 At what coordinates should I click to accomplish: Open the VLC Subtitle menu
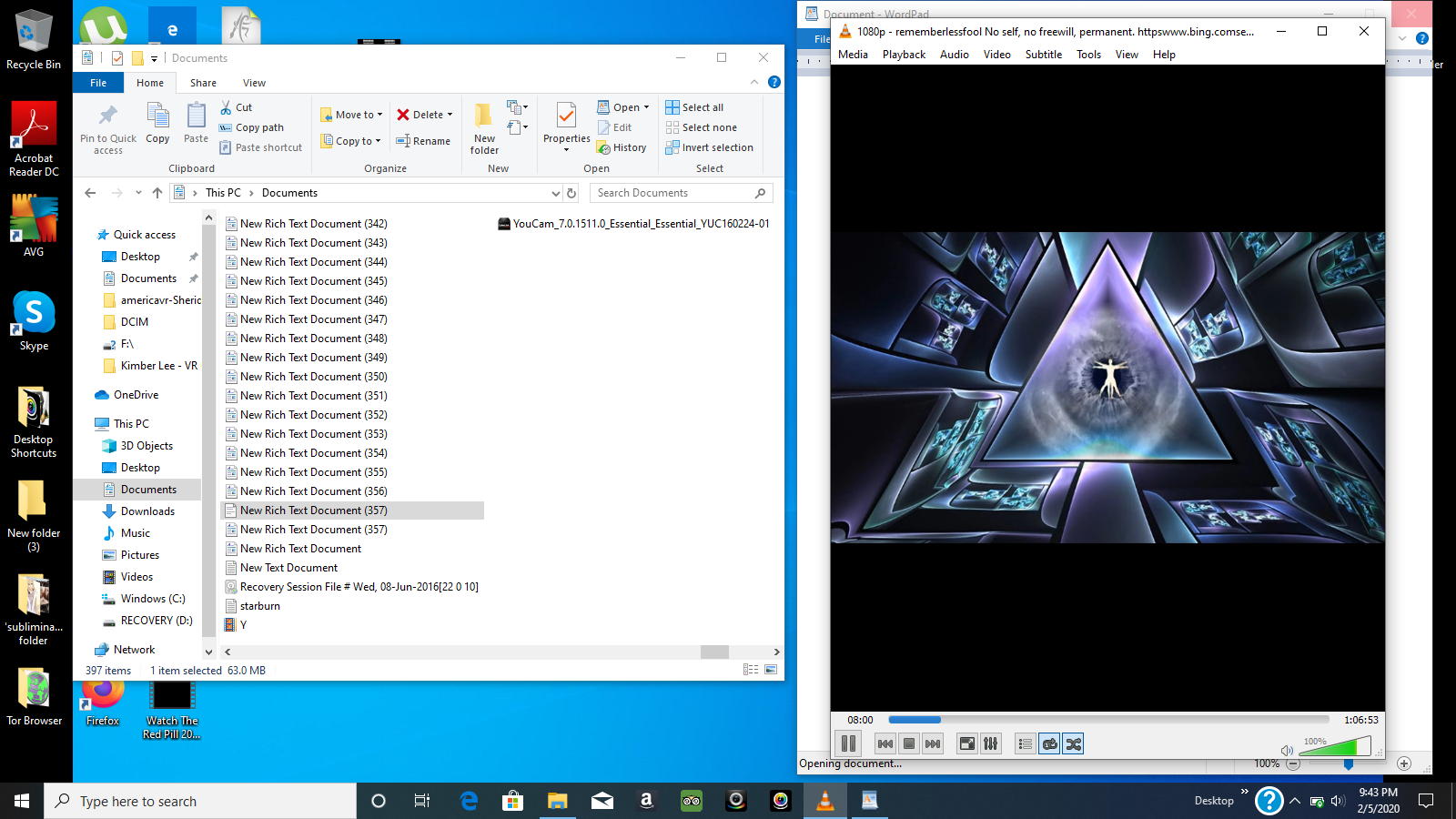click(x=1044, y=55)
